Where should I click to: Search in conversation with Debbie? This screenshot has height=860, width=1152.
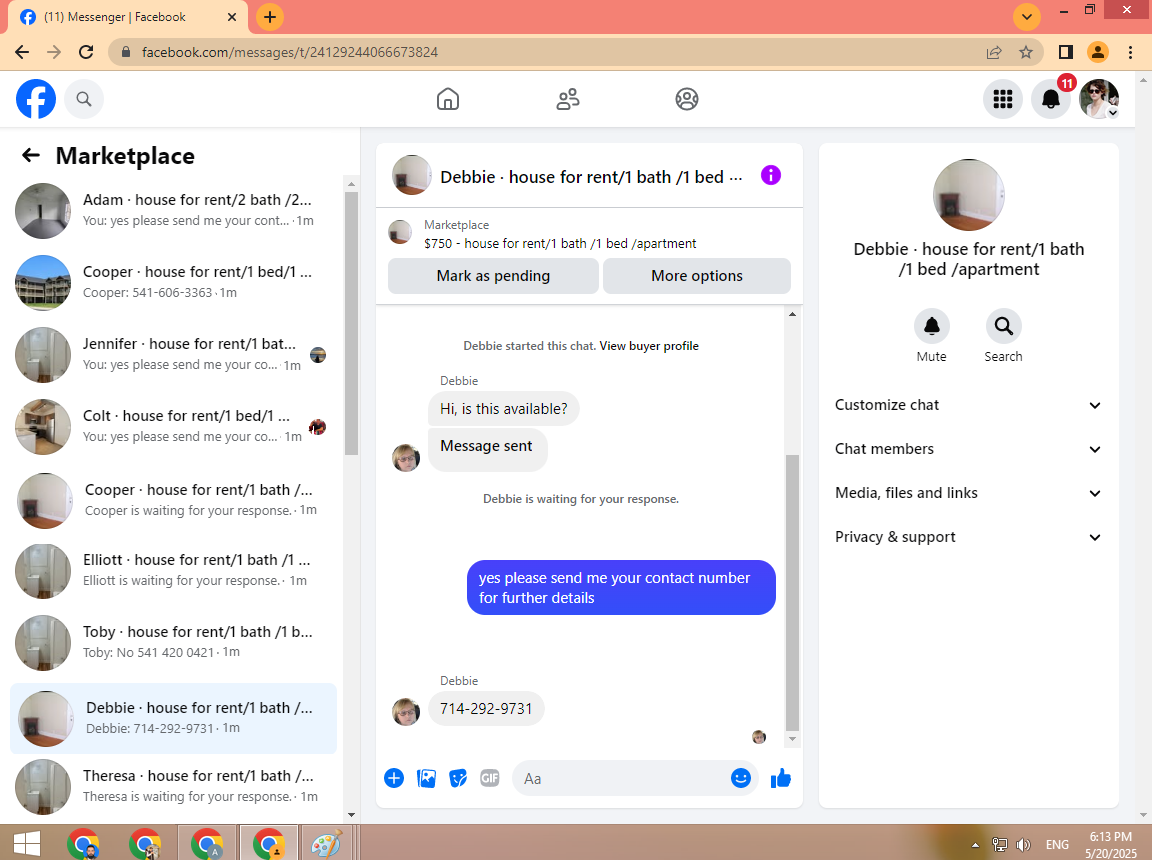click(1004, 326)
